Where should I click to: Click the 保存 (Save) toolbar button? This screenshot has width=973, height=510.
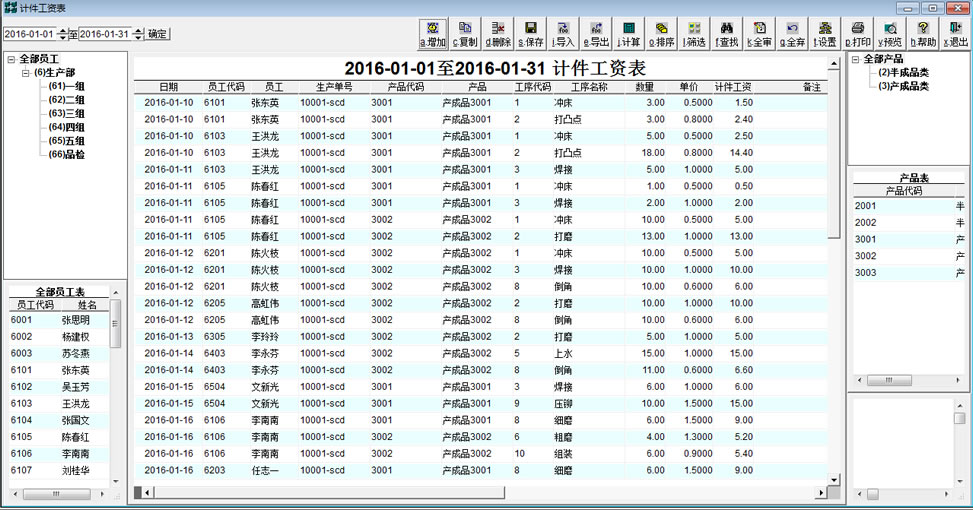[x=531, y=34]
